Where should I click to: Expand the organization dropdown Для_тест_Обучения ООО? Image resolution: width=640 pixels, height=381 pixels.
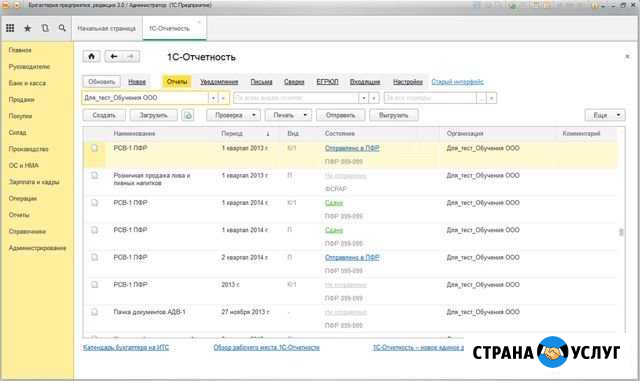(213, 98)
